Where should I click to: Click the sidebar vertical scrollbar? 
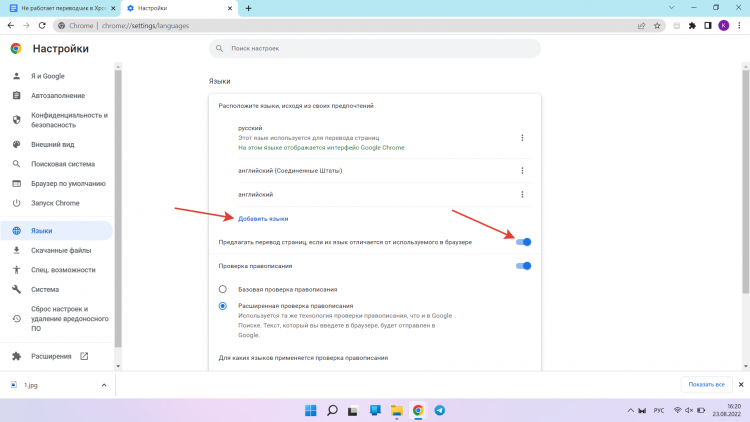click(117, 200)
